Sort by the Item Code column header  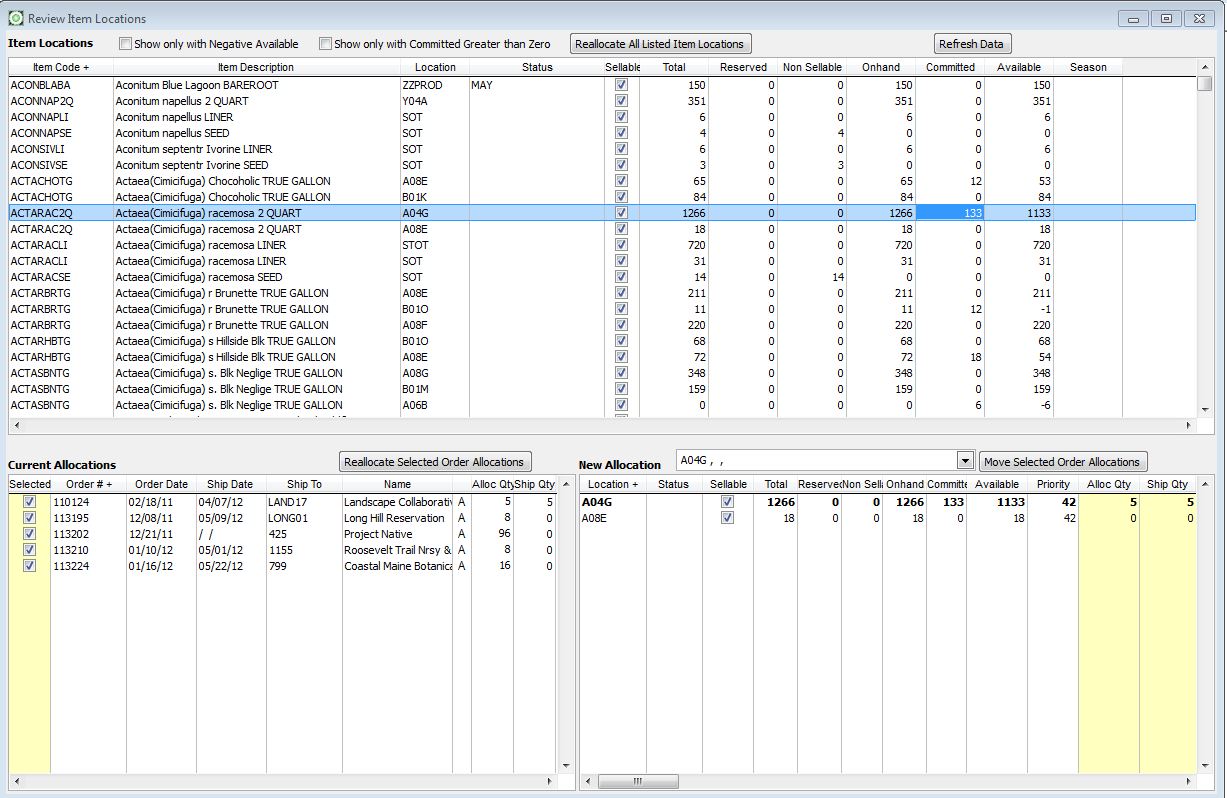[x=61, y=67]
